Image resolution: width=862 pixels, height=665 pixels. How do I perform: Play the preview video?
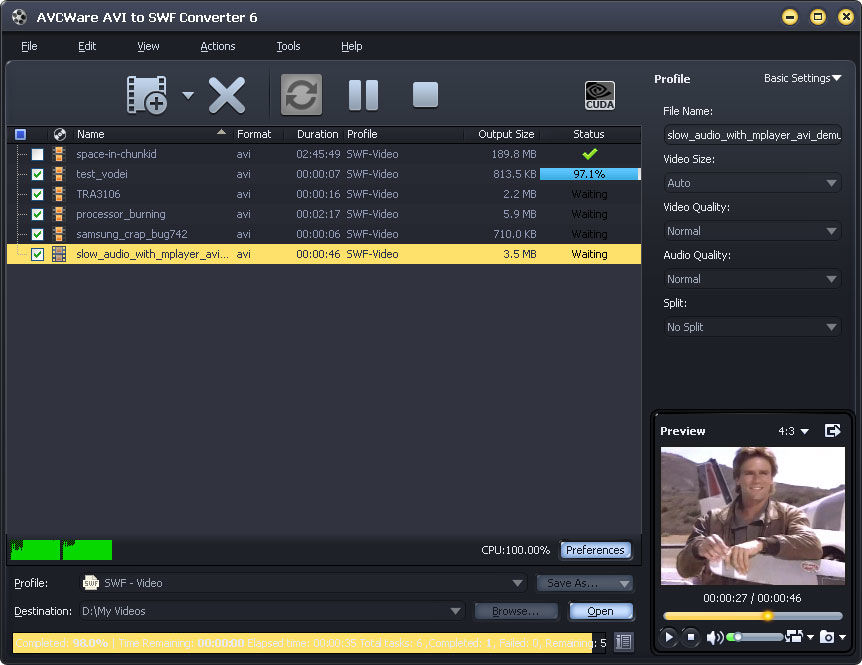668,637
